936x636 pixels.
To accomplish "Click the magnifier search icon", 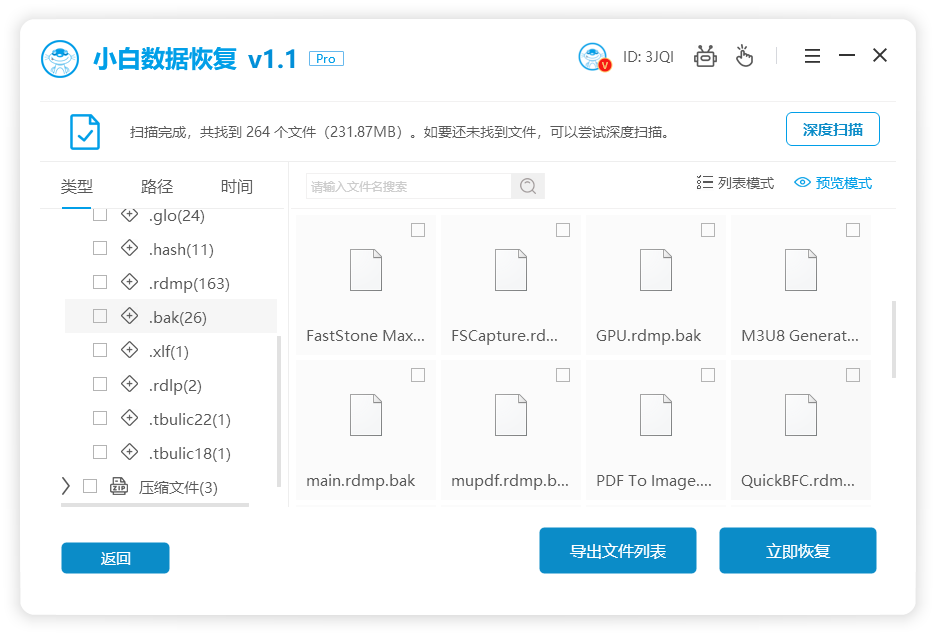I will (x=528, y=186).
